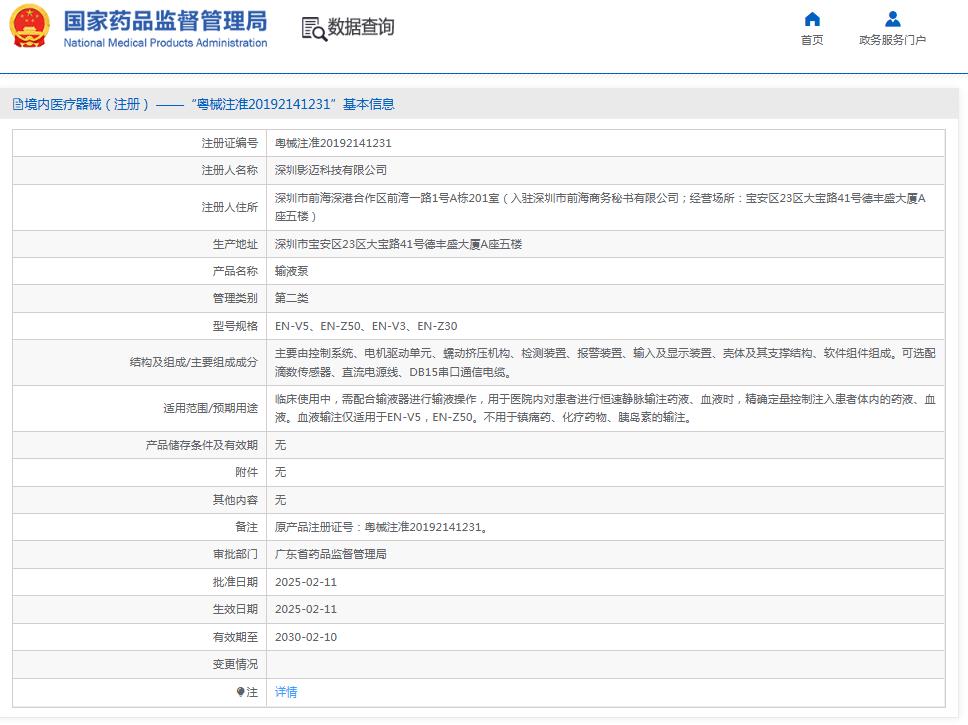Screen dimensions: 968x725
Task: Click the management category 第二类 value
Action: click(x=291, y=298)
